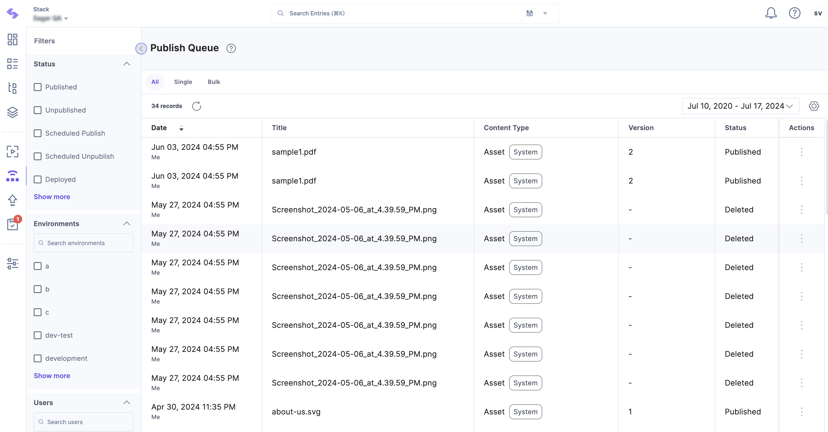Open Tasks icon with notification badge
Viewport: 828px width, 432px height.
[x=13, y=224]
